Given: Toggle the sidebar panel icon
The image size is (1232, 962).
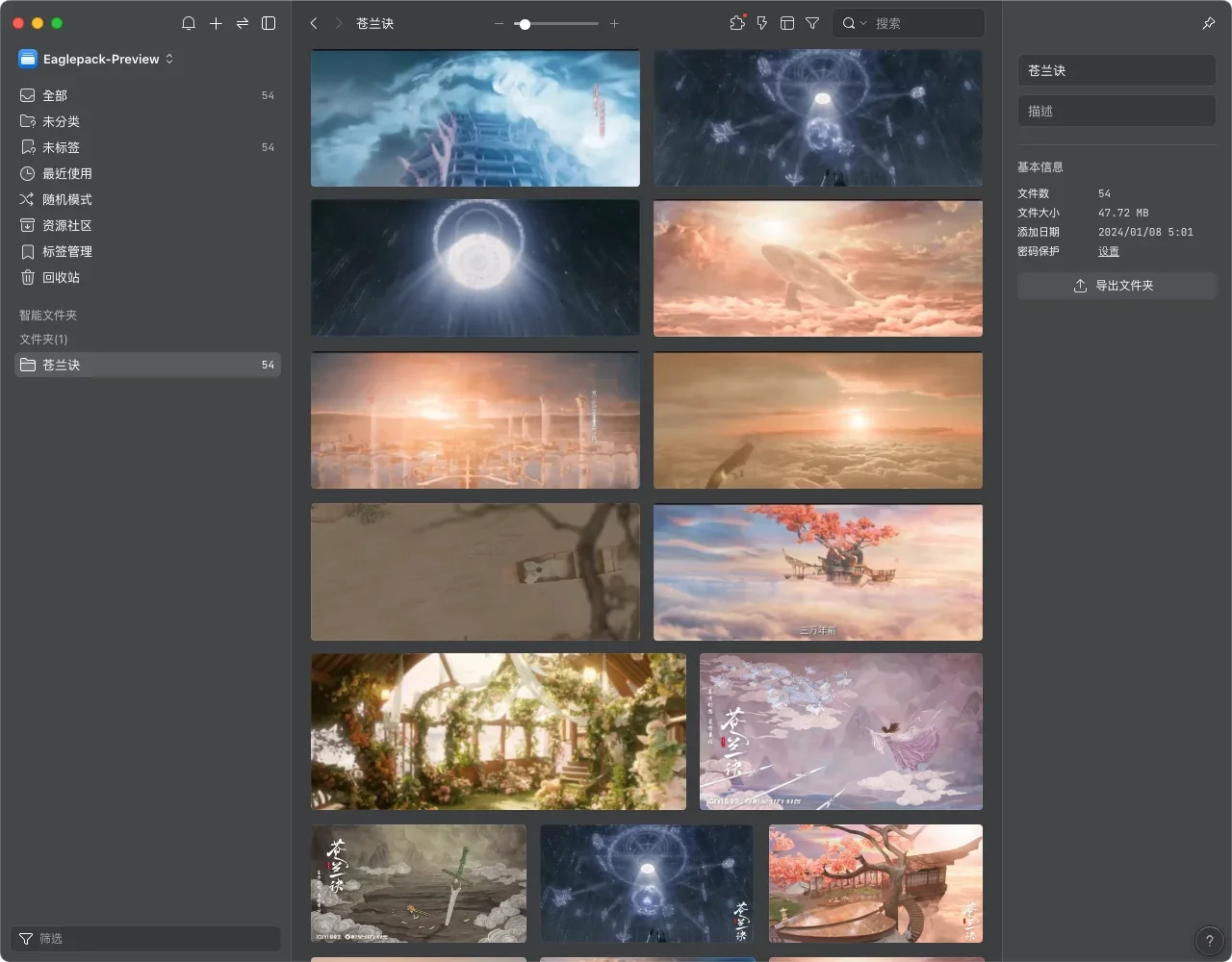Looking at the screenshot, I should point(269,23).
